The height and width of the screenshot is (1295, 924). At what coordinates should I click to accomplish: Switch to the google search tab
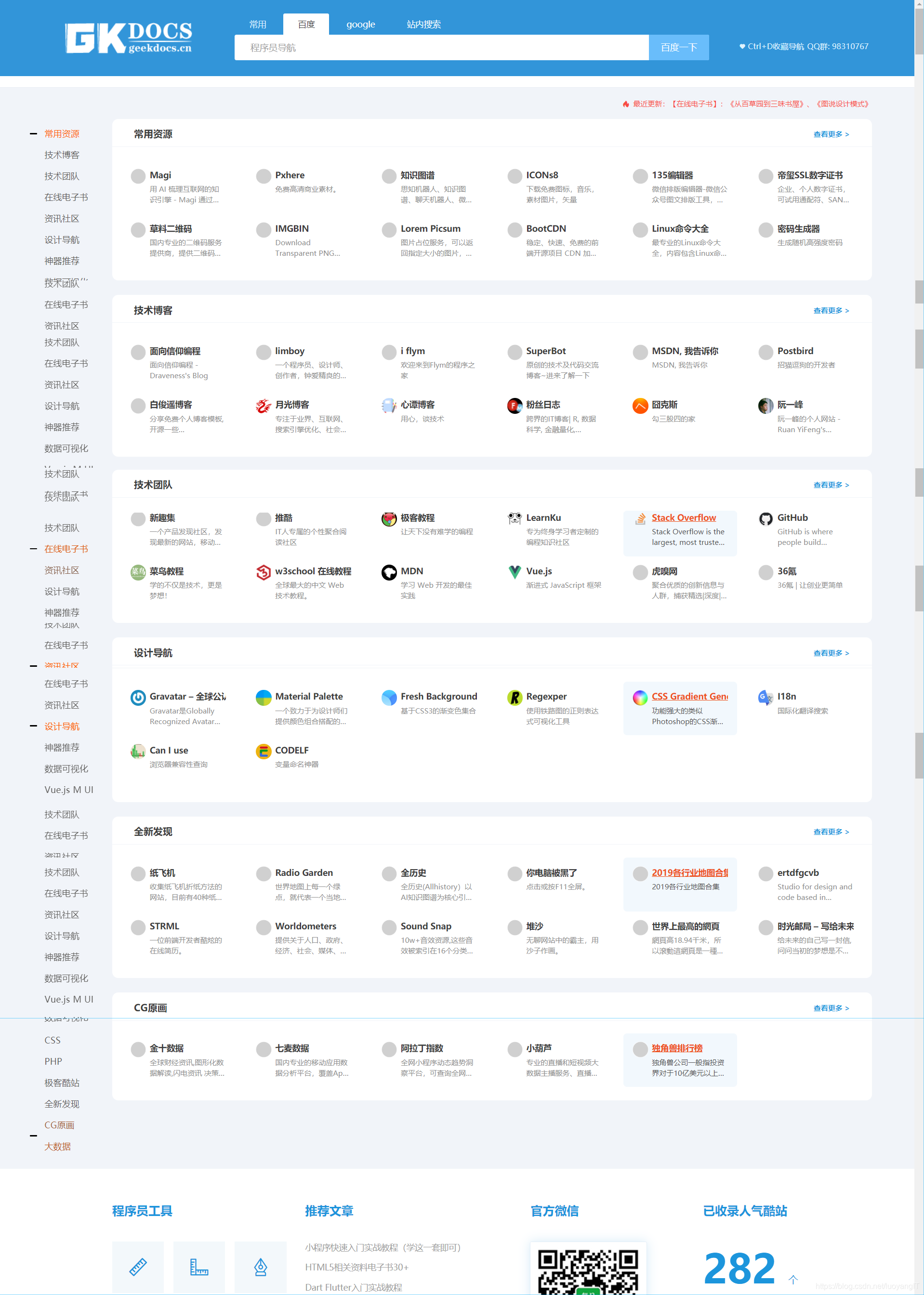click(361, 25)
